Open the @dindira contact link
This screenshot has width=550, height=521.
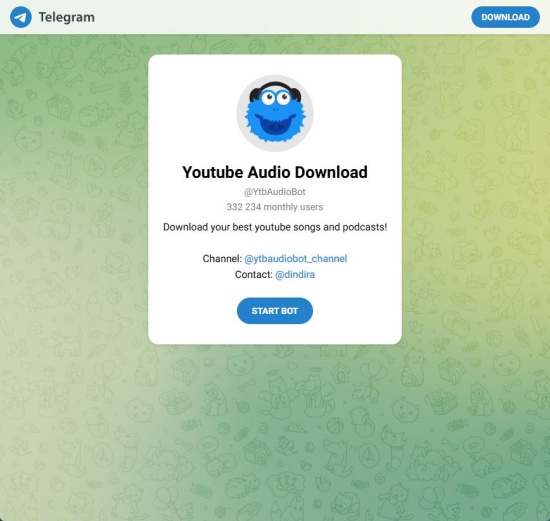coord(295,274)
